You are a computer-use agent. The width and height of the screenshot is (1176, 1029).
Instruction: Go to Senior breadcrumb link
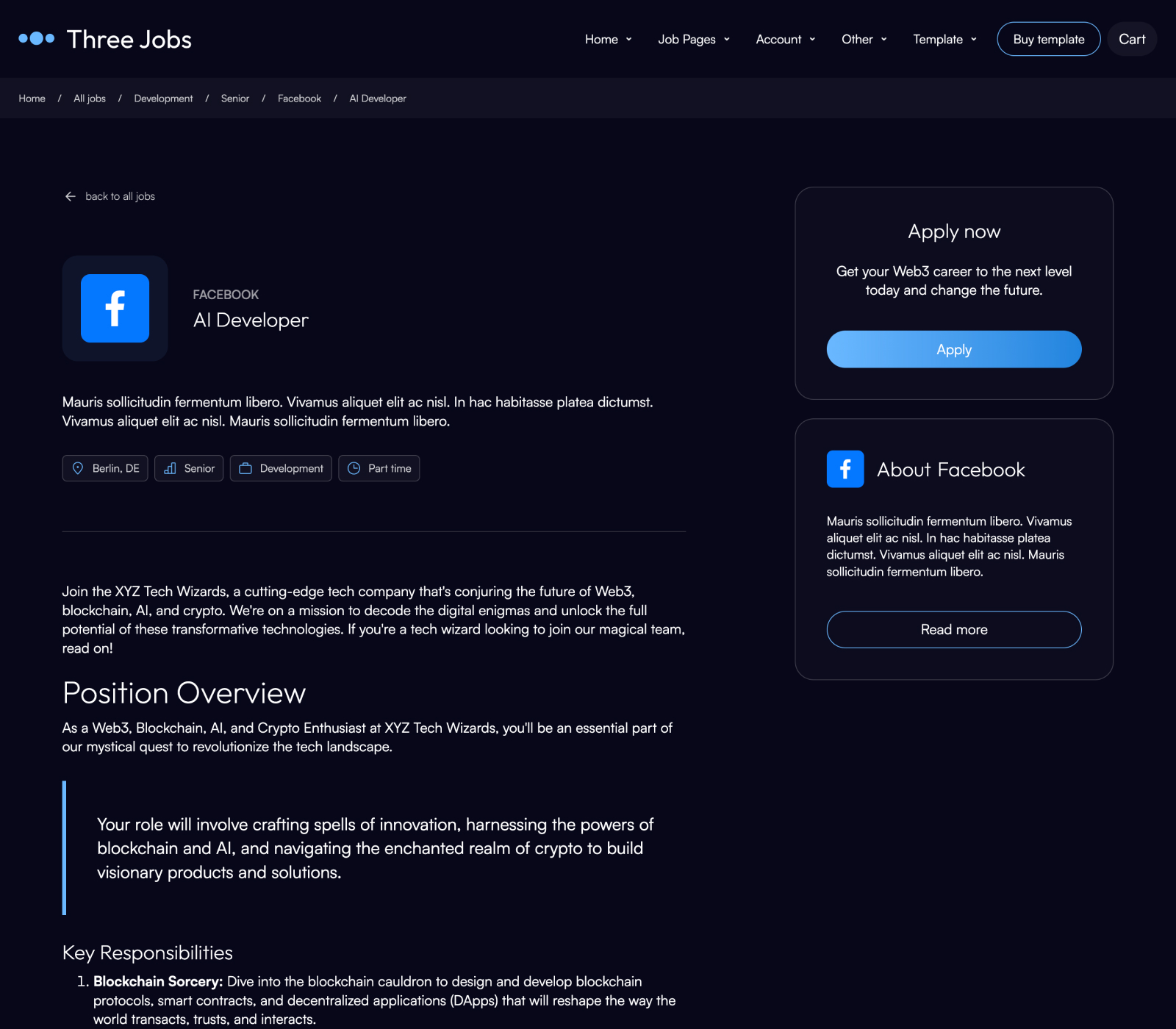tap(235, 98)
